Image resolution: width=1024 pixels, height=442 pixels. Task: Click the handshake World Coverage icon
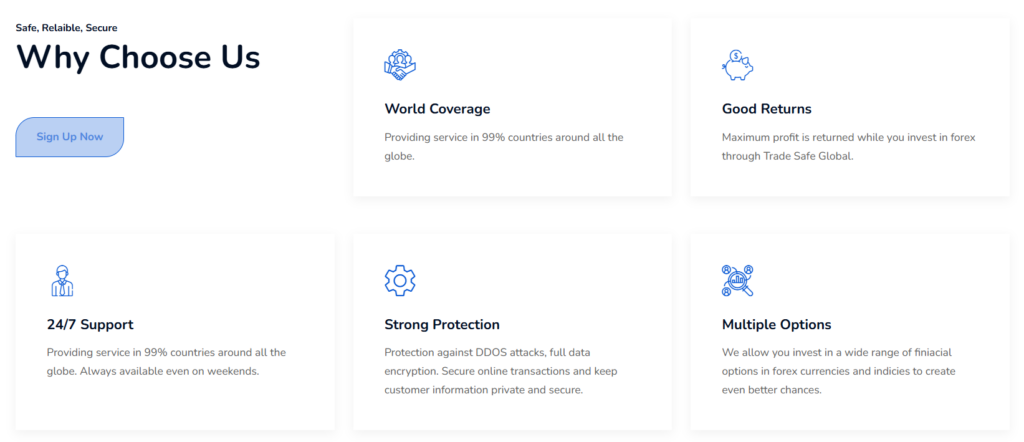pyautogui.click(x=399, y=65)
